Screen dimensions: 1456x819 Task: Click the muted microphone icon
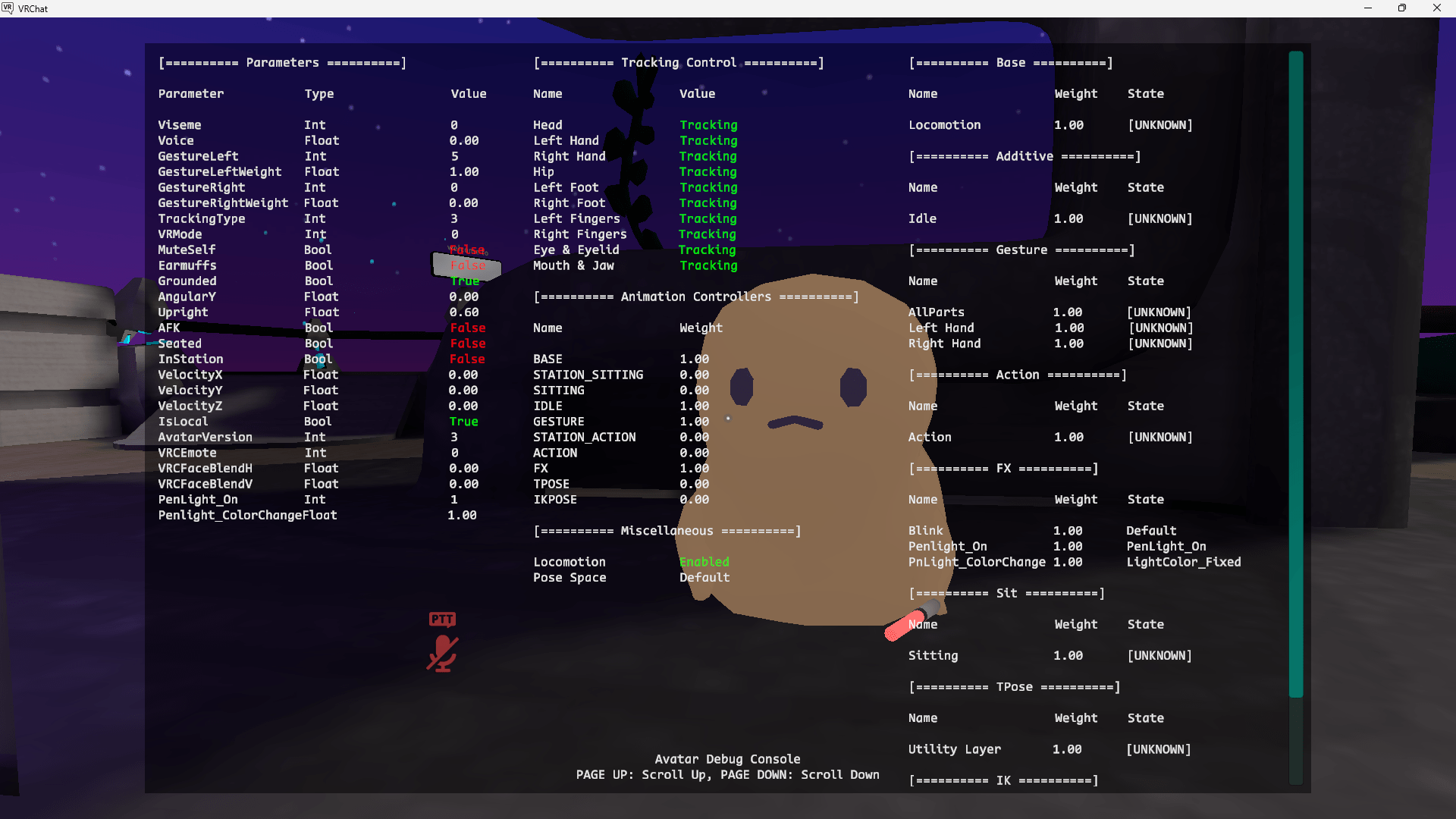(x=442, y=653)
